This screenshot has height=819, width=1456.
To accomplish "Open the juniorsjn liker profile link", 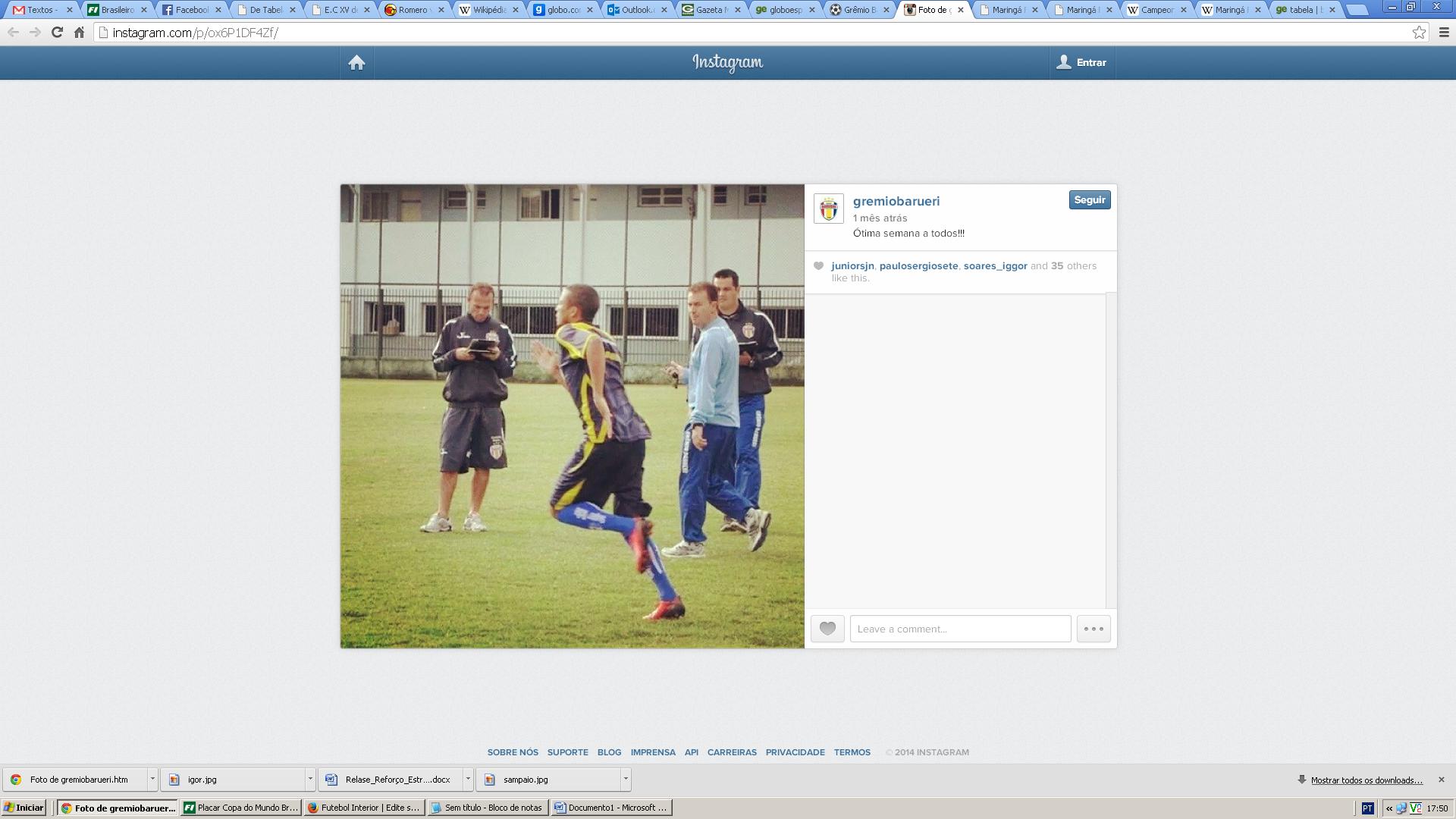I will coord(852,266).
